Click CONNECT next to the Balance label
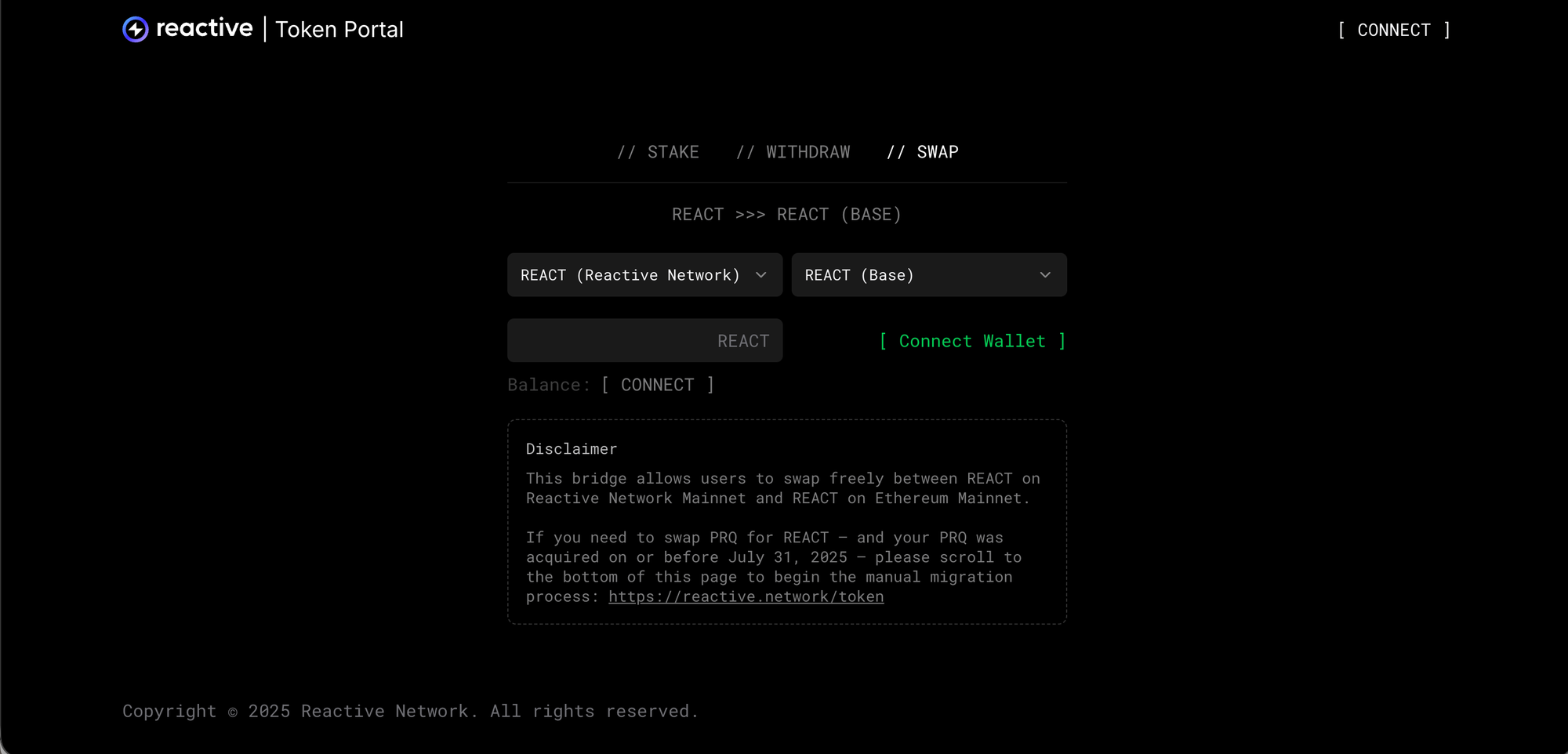 point(657,385)
